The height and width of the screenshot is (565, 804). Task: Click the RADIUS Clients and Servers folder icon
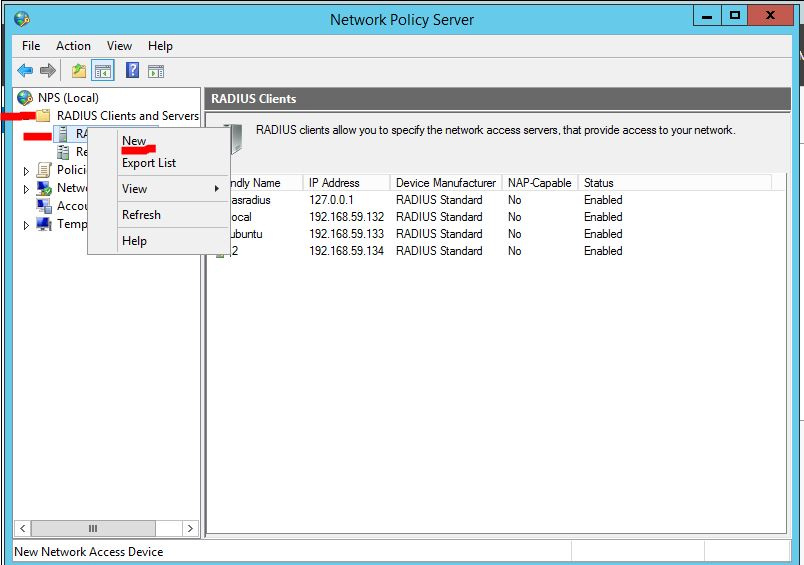click(x=43, y=115)
